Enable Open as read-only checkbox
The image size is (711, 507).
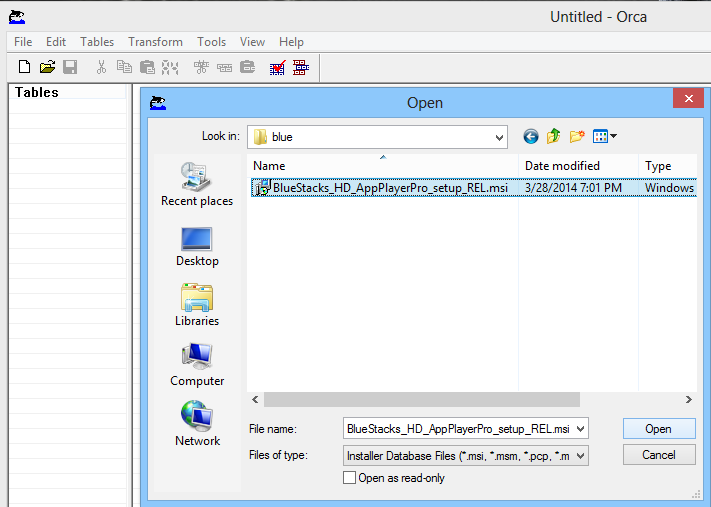pos(349,478)
